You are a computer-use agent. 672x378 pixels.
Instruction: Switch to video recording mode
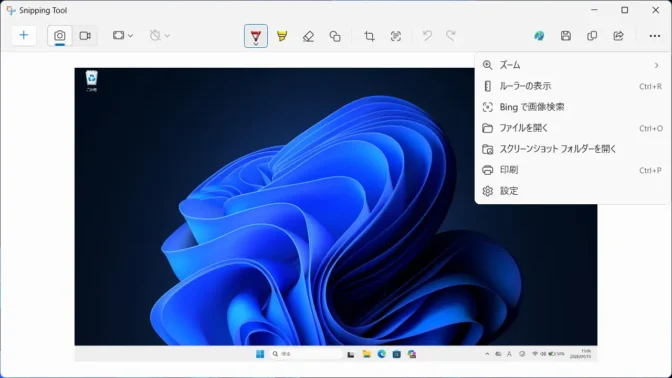(x=85, y=36)
